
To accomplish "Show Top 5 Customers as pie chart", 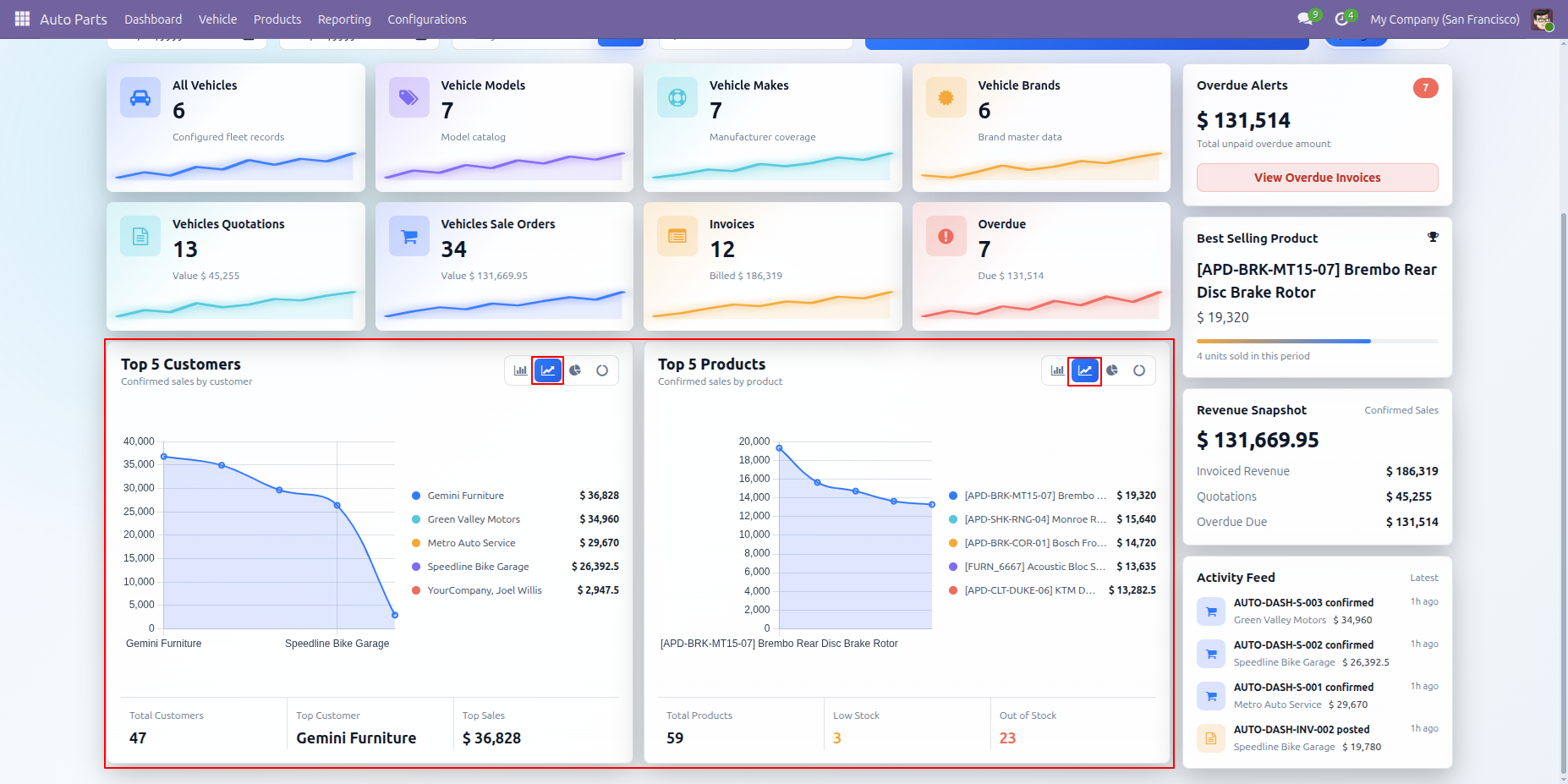I will 575,370.
